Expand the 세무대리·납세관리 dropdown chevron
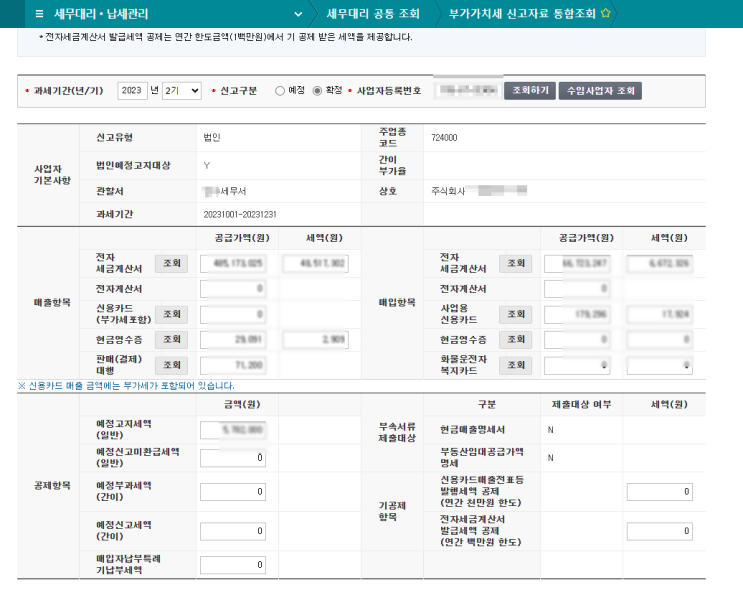 (x=298, y=14)
